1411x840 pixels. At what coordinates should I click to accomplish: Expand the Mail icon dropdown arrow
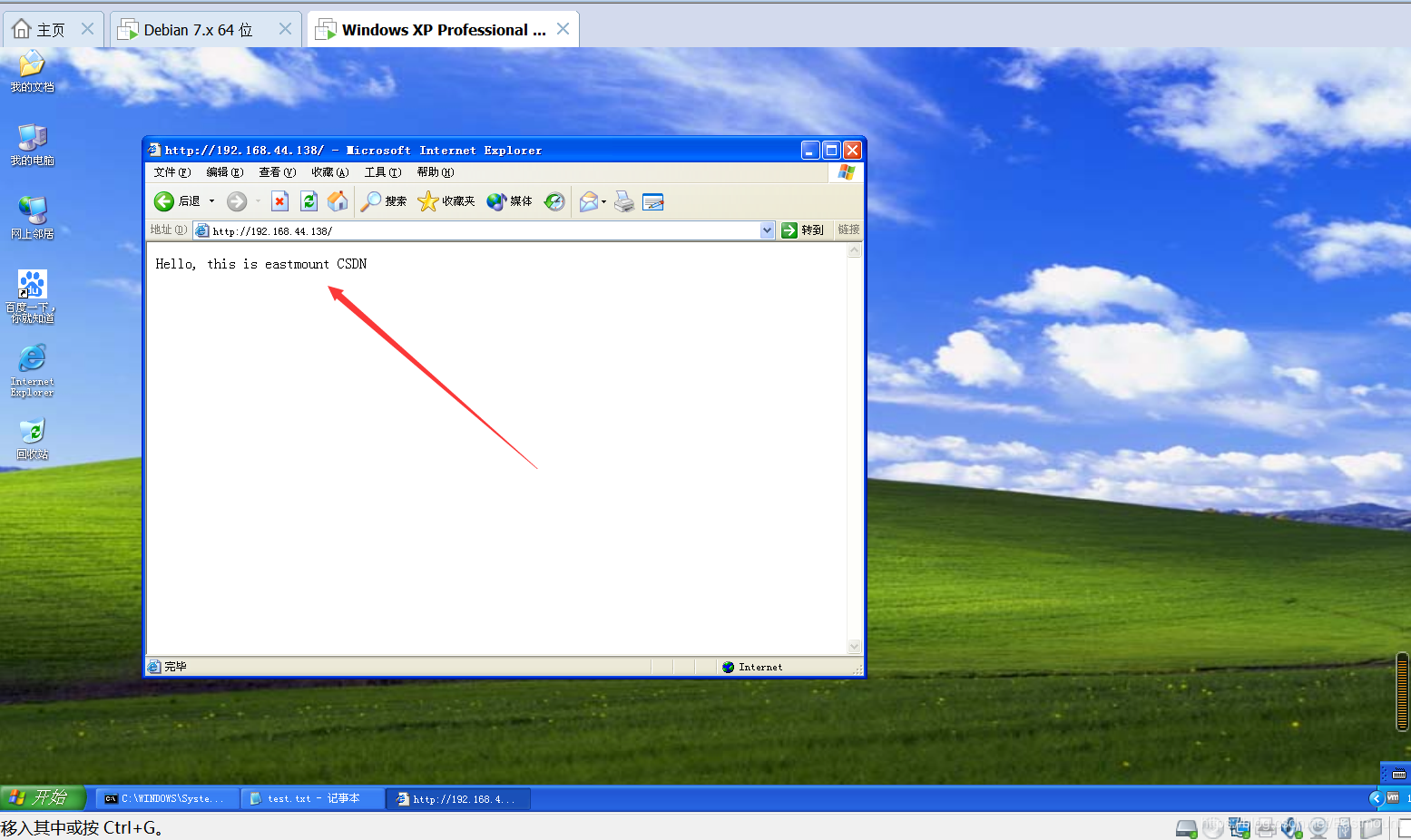point(604,201)
